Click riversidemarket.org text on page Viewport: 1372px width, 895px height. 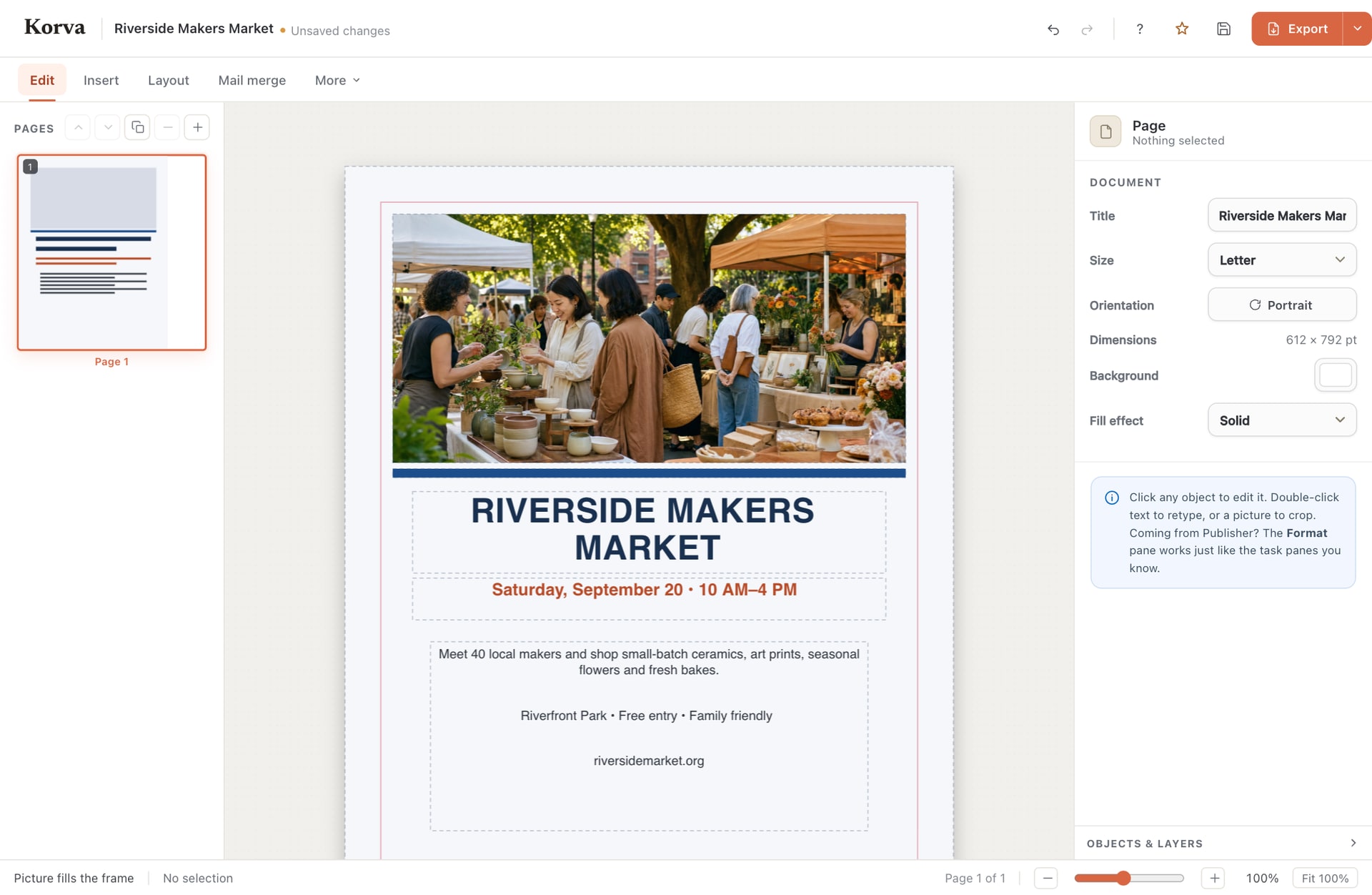pos(649,761)
